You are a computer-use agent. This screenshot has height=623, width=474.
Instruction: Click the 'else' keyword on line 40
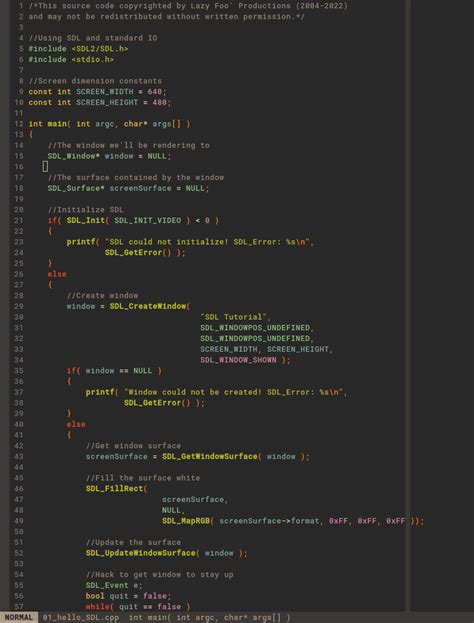[x=76, y=424]
